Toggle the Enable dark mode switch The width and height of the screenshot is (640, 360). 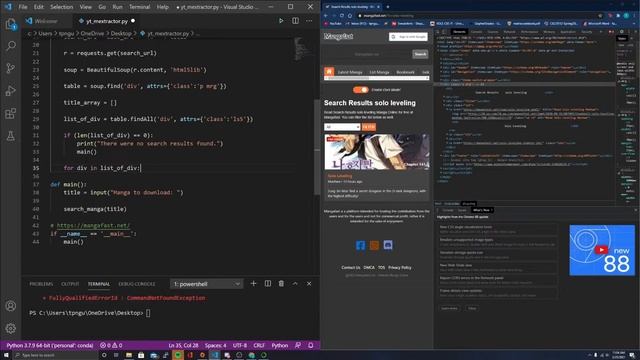(360, 89)
